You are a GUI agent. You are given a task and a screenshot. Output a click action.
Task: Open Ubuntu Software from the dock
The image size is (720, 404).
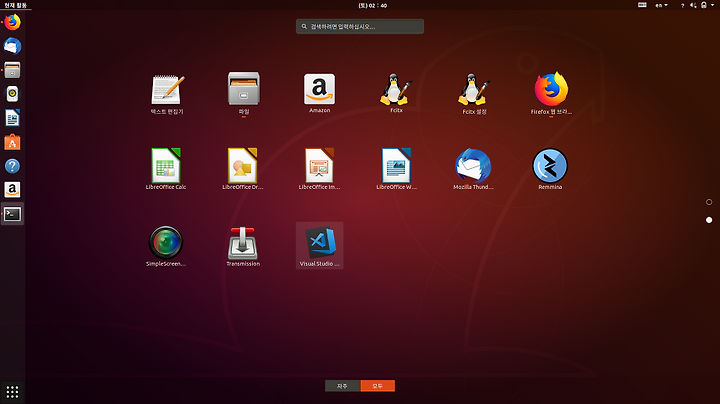[x=12, y=142]
